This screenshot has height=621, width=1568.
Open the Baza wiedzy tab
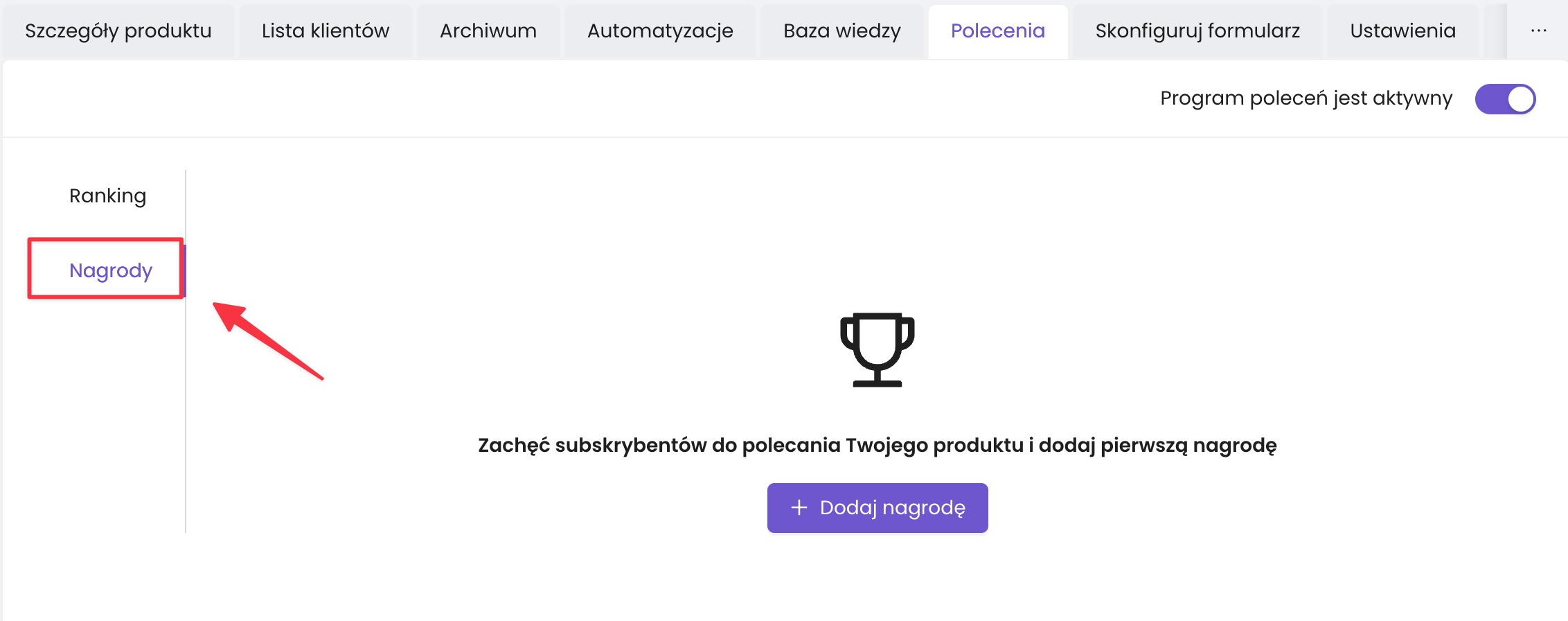[x=842, y=31]
